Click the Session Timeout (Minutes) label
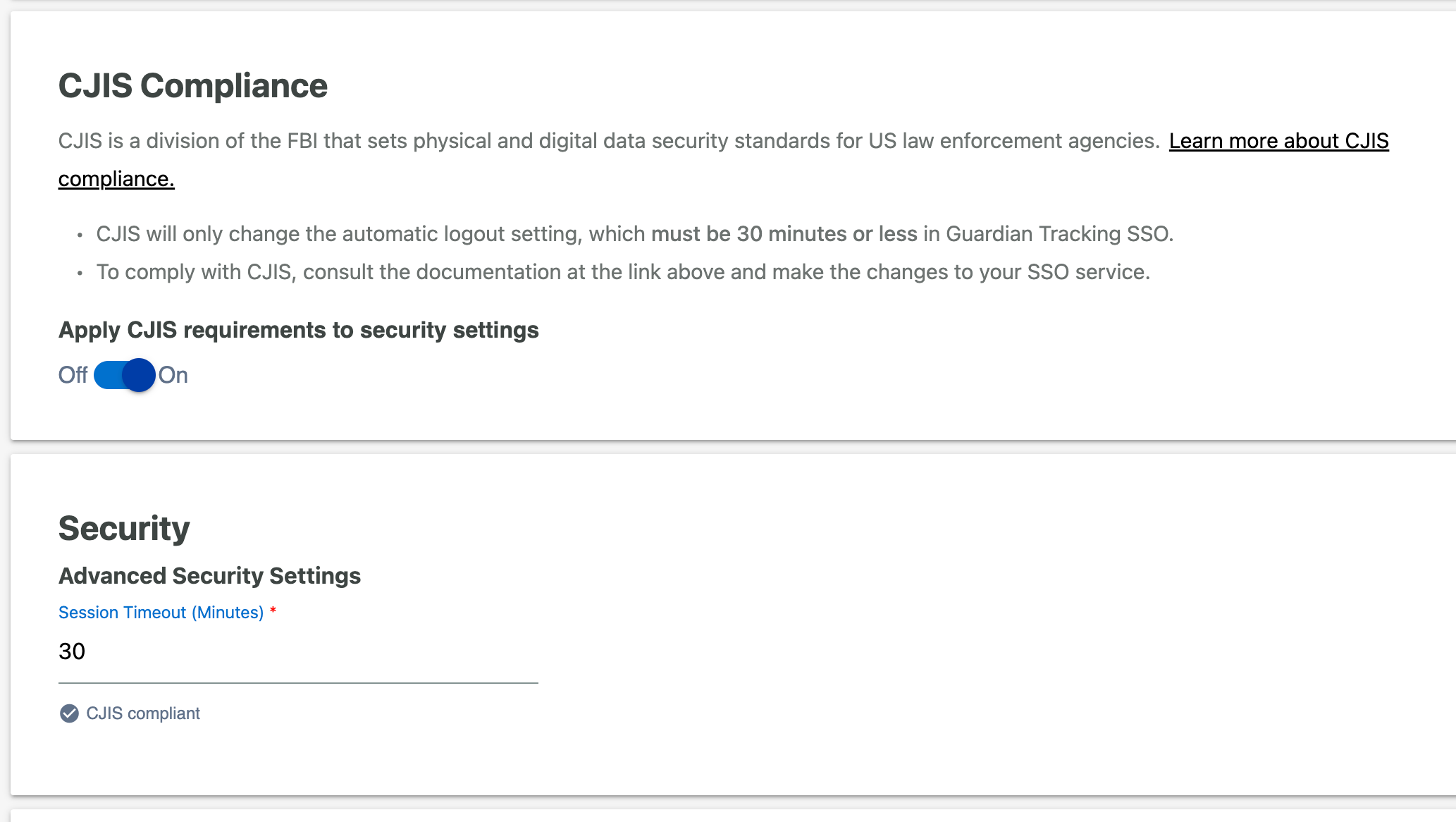Screen dimensions: 1456x822 [161, 613]
